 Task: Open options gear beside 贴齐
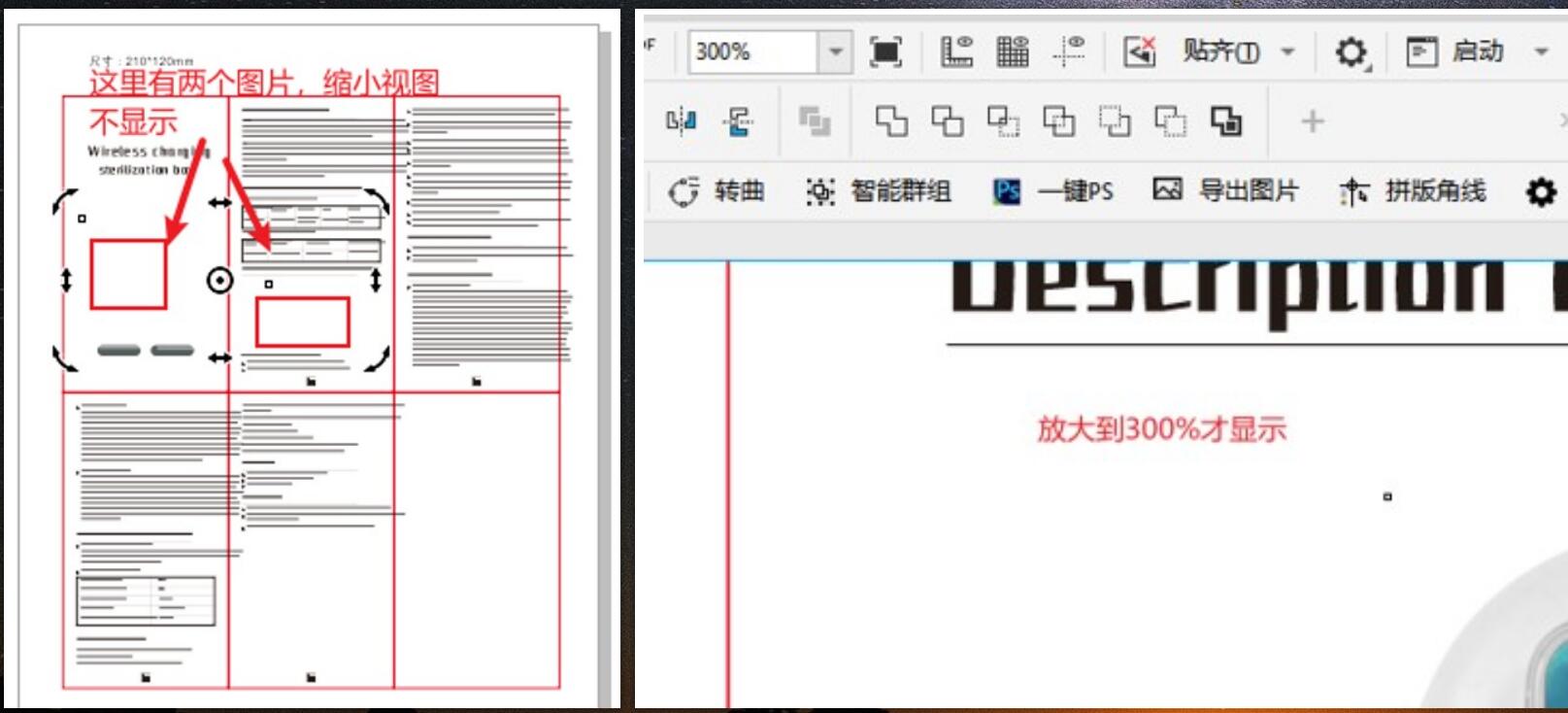pos(1351,51)
